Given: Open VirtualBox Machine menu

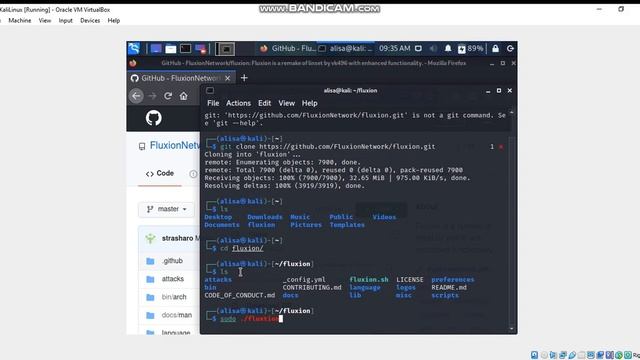Looking at the screenshot, I should pos(20,20).
